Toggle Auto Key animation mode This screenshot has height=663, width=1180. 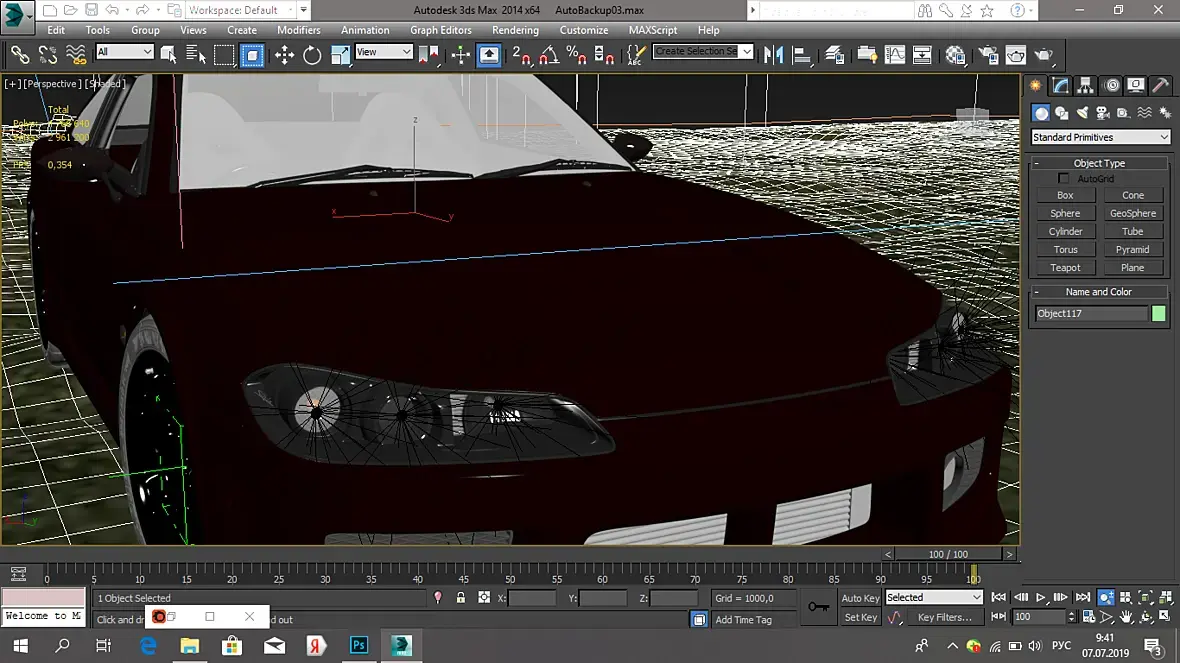click(x=860, y=598)
